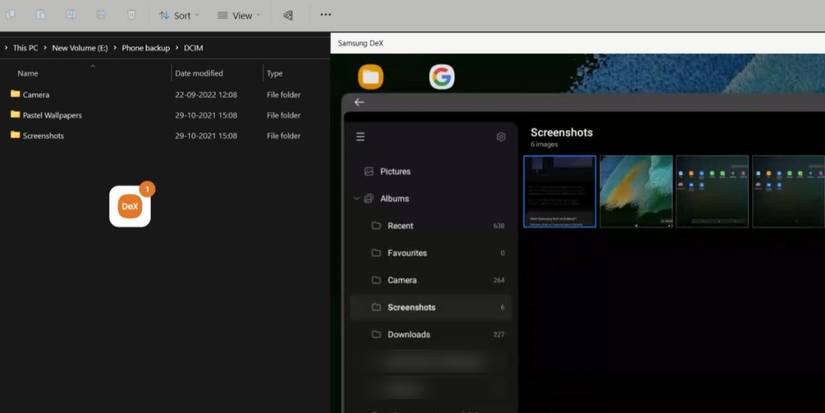This screenshot has height=413, width=825.
Task: Collapse the Albums list chevron
Action: tap(356, 199)
